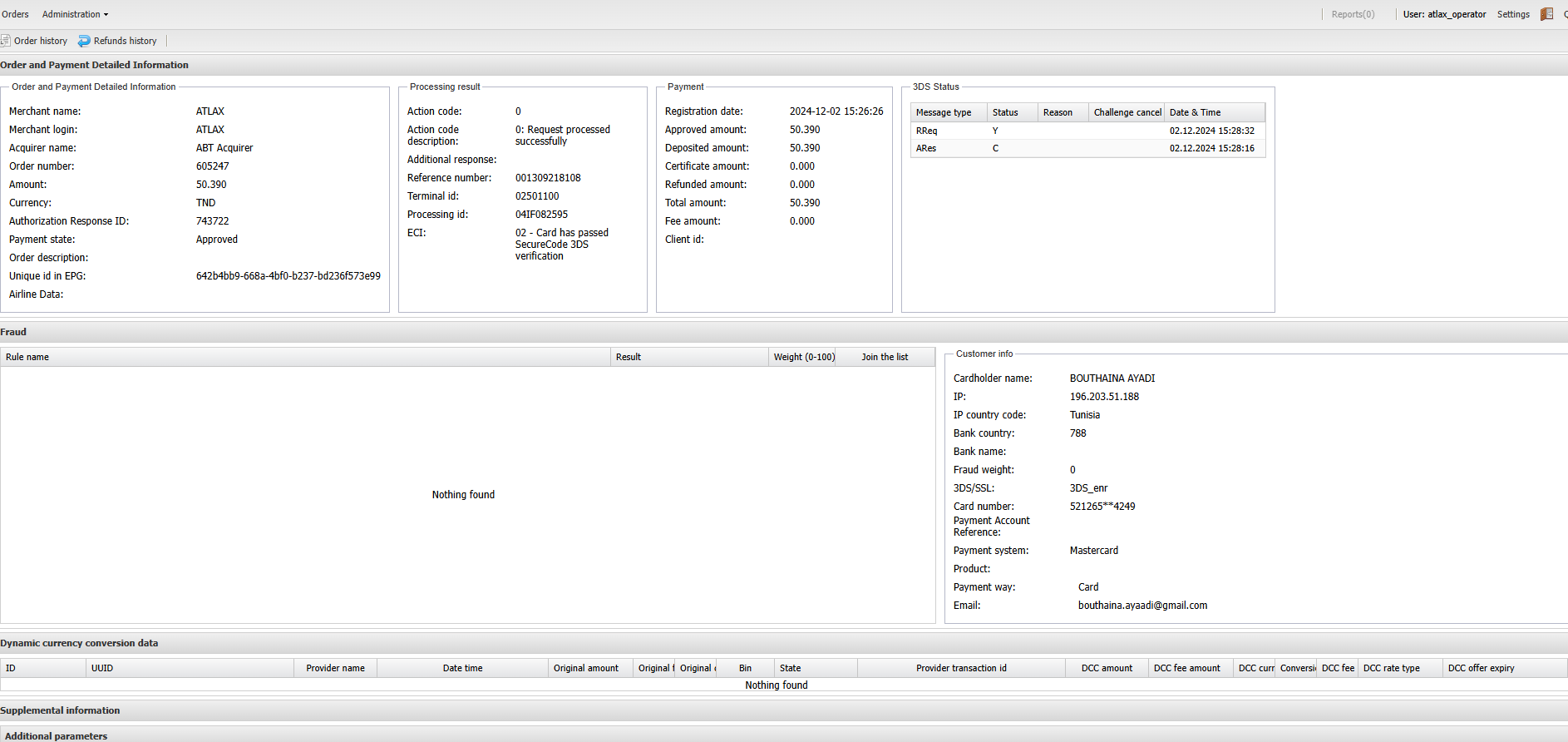This screenshot has width=1568, height=742.
Task: Click the Provider name column header
Action: (x=335, y=668)
